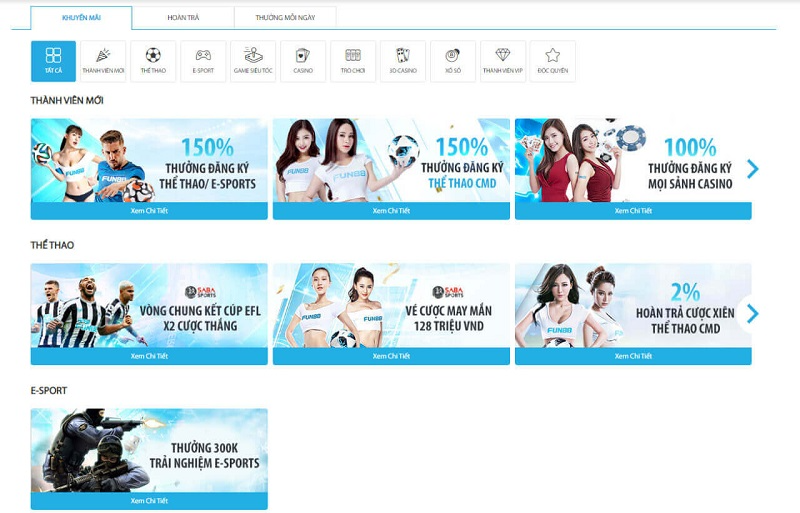
Task: Choose the Thể Thao soccer ball category
Action: click(x=153, y=61)
